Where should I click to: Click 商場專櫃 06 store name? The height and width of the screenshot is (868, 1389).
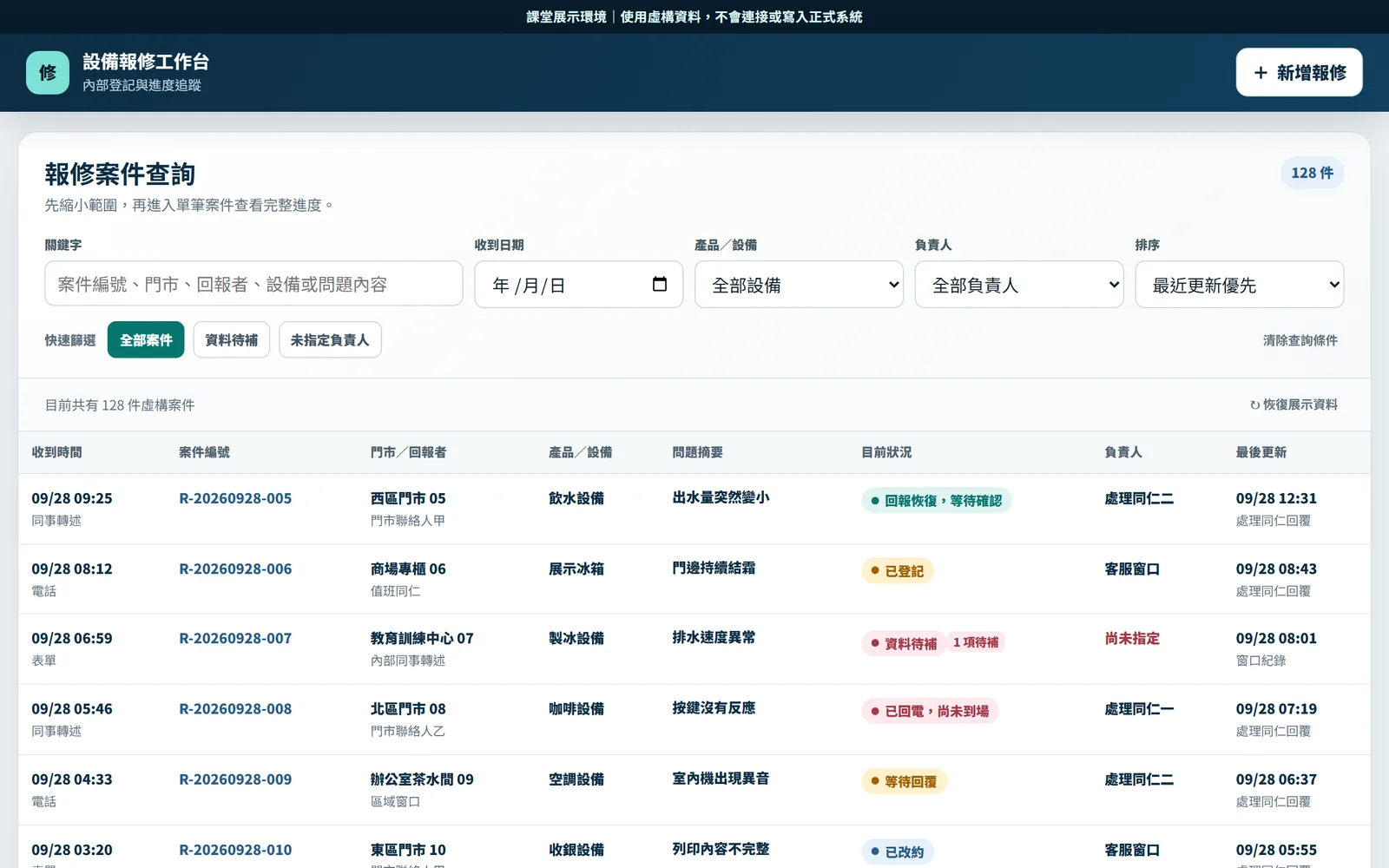coord(408,569)
